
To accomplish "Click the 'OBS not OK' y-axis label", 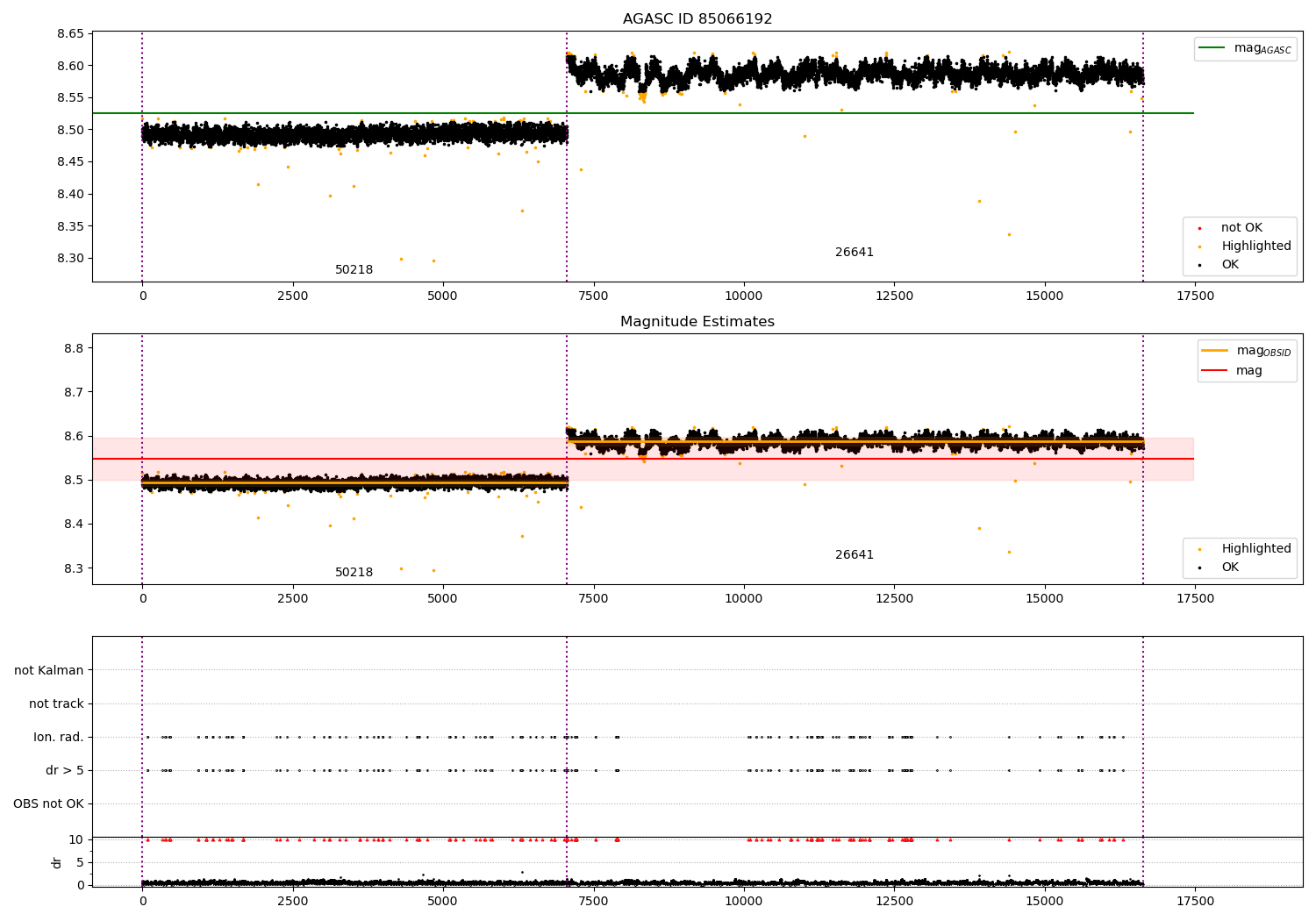I will 49,804.
